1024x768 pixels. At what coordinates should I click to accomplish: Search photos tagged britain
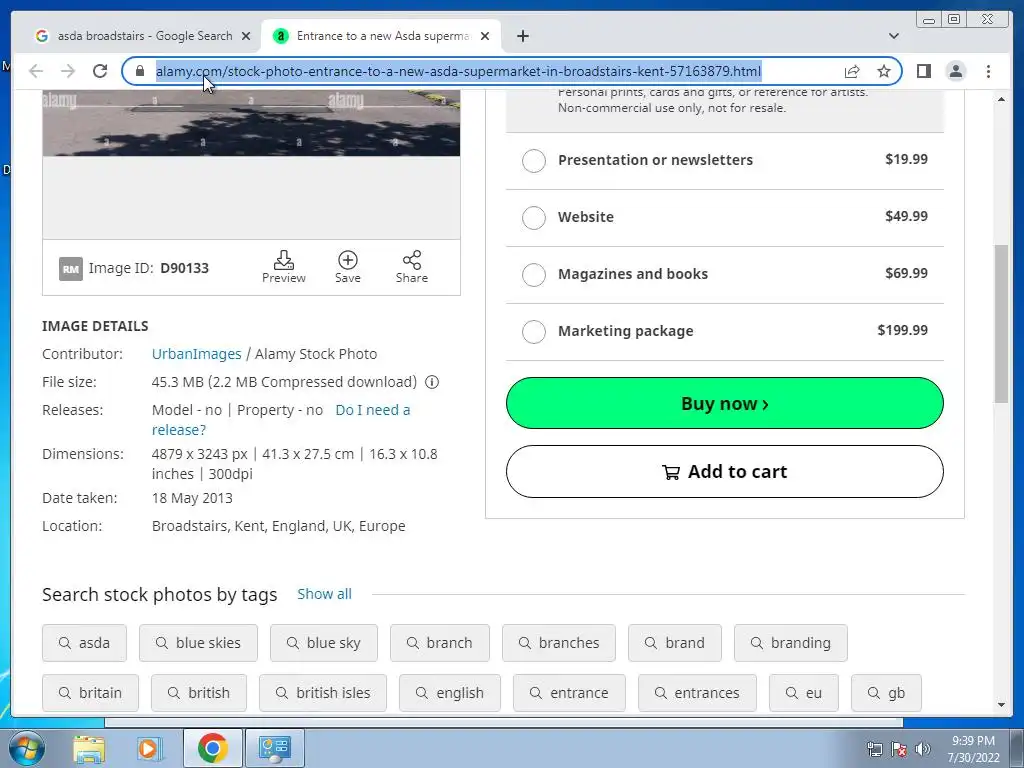point(90,693)
